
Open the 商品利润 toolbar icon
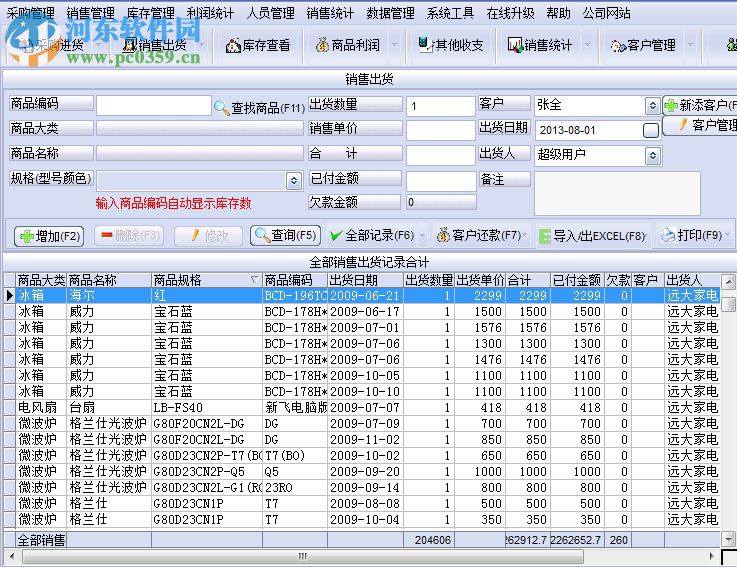349,45
